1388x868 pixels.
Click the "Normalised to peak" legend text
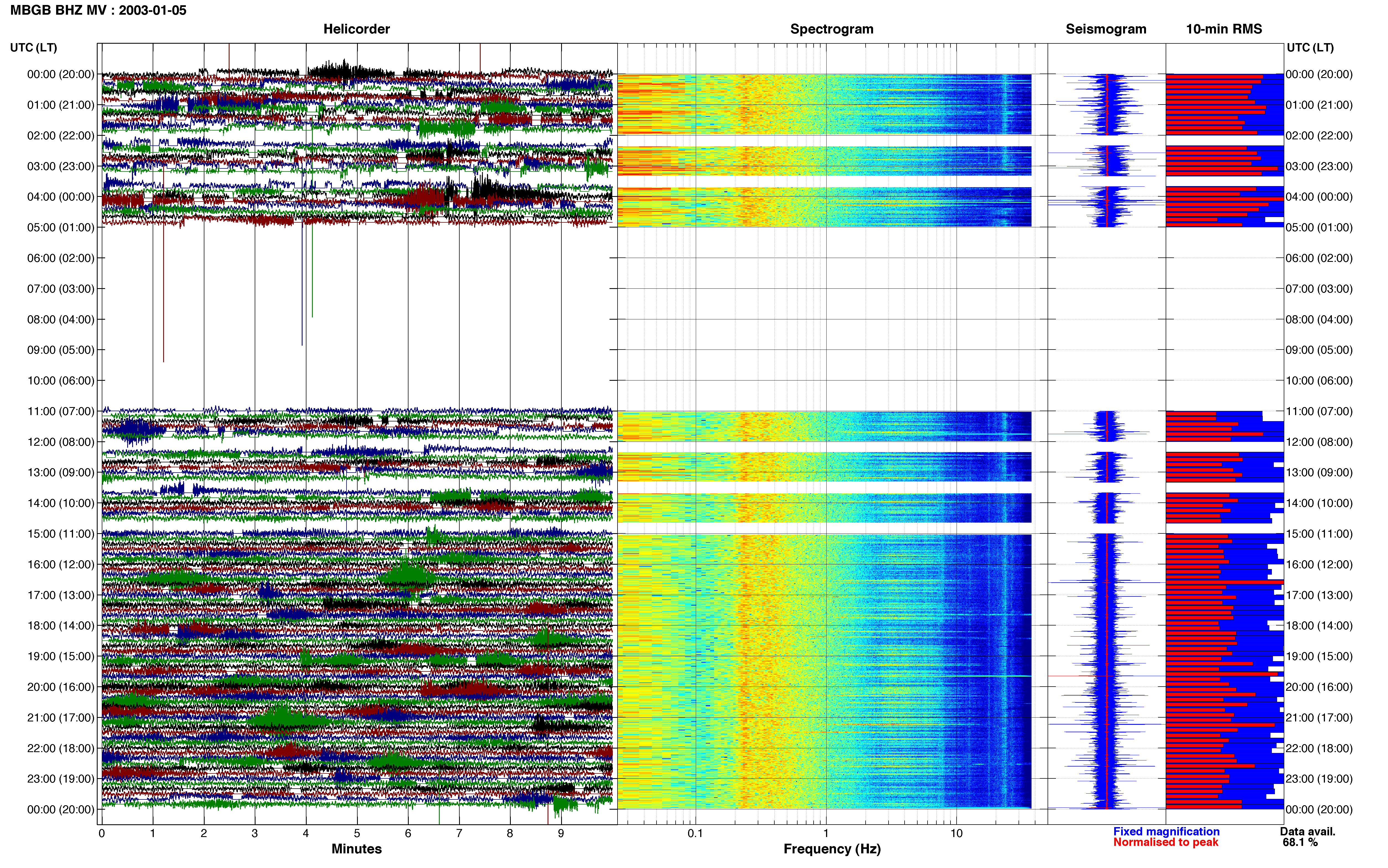click(1165, 842)
